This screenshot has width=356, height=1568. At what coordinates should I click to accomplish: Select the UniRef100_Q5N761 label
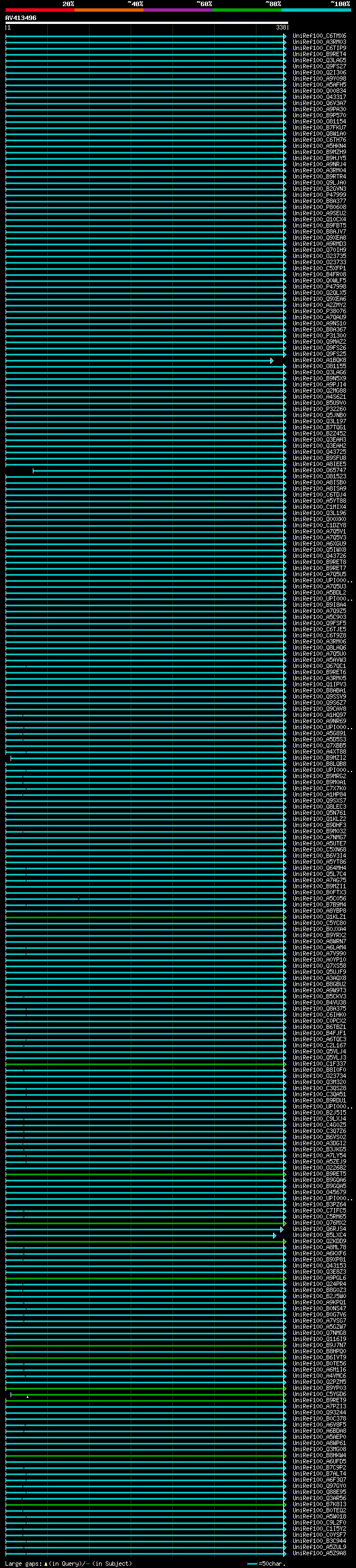click(319, 813)
